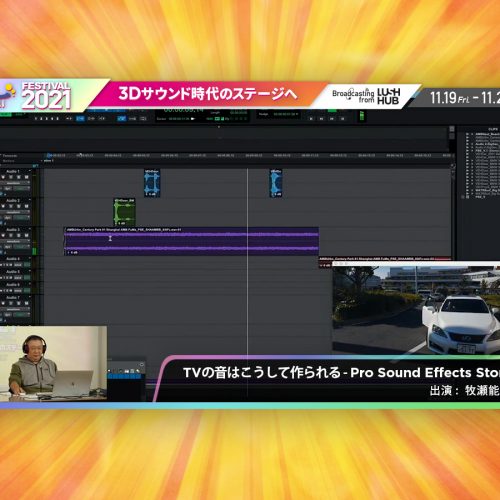Open automation mode selector on Audio 3

(22, 247)
